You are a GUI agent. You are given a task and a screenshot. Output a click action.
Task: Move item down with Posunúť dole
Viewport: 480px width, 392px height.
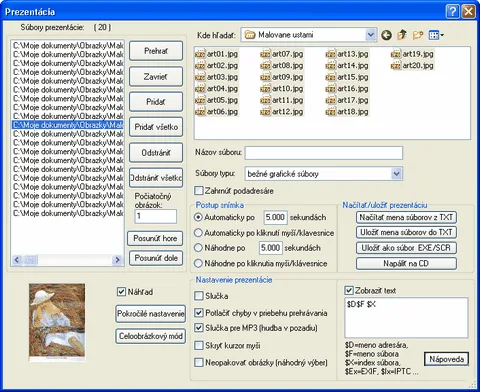point(156,258)
